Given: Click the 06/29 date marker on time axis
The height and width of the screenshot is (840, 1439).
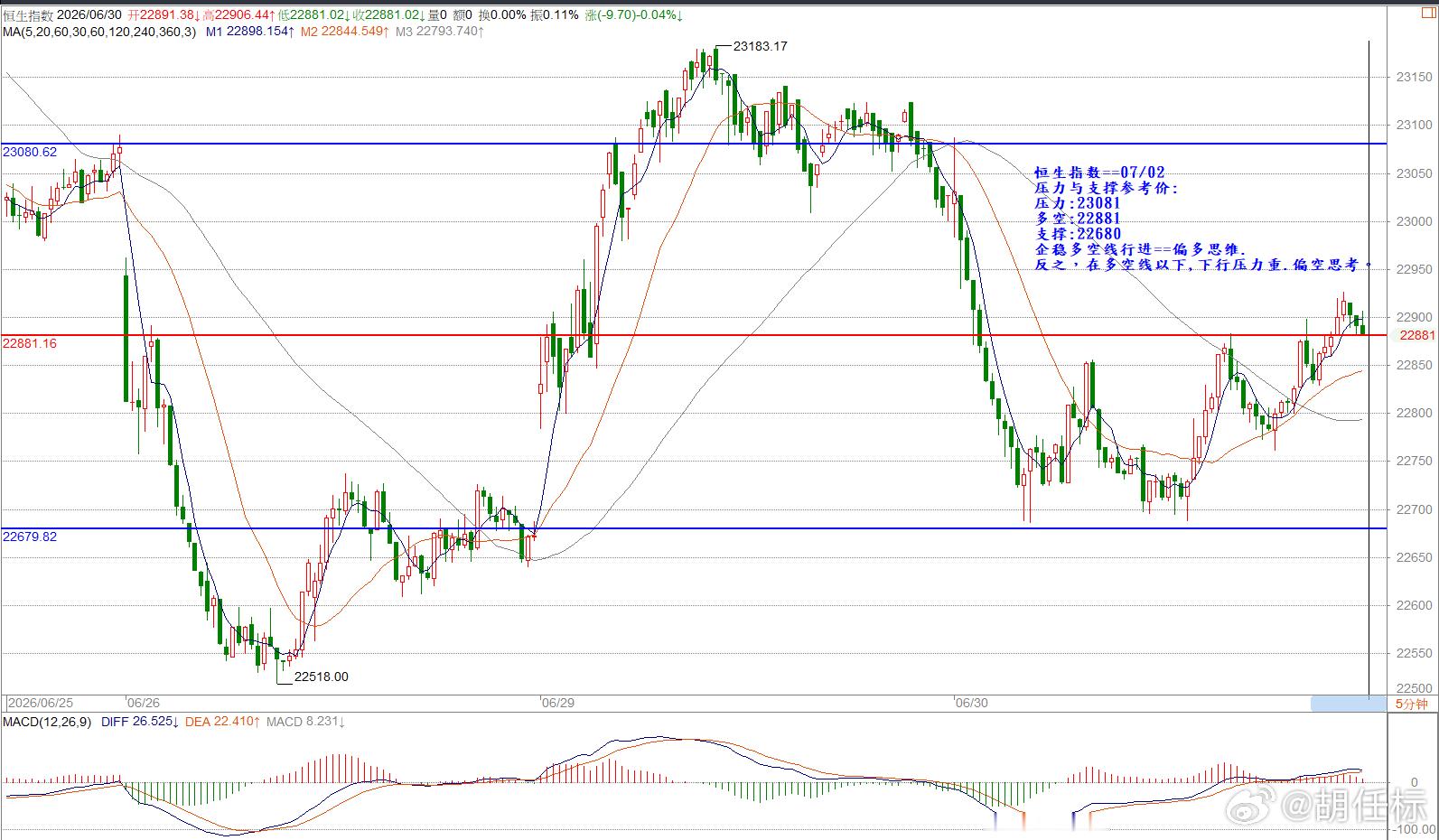Looking at the screenshot, I should point(557,703).
